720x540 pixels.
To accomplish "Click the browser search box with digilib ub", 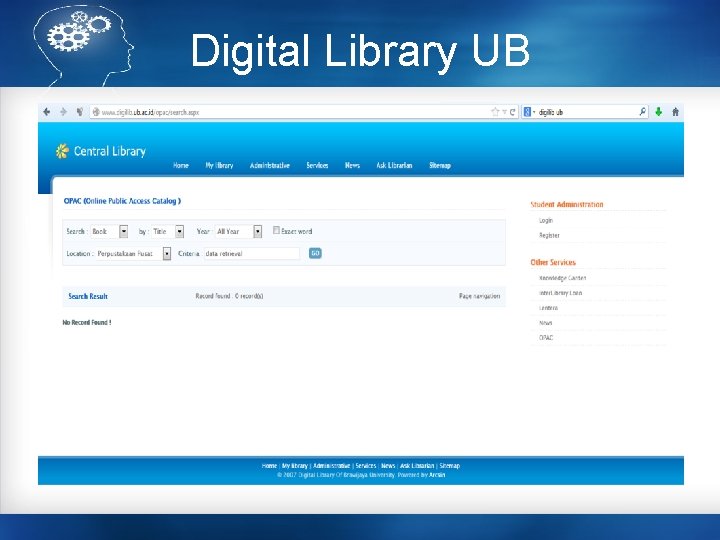I will [585, 112].
